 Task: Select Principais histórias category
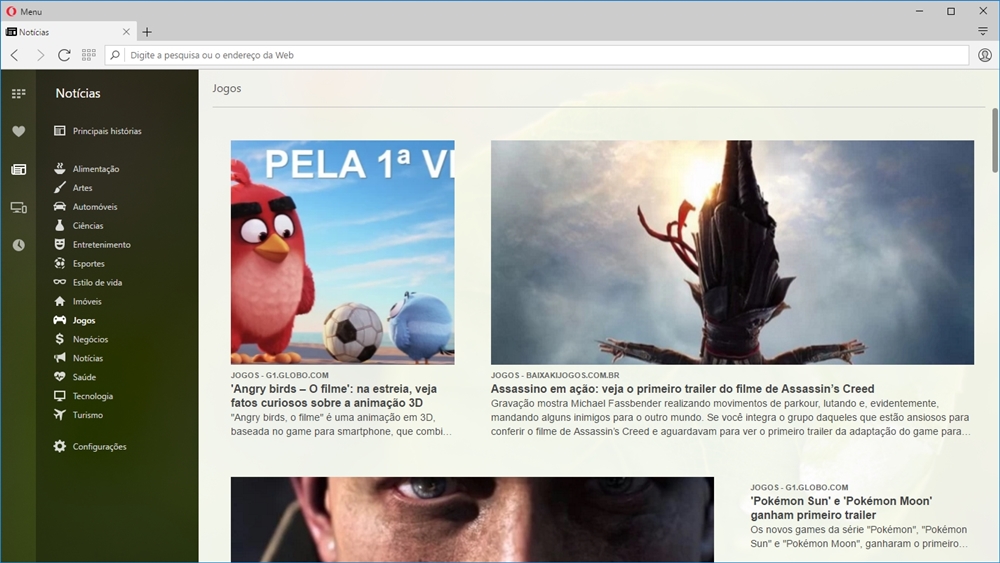98,131
